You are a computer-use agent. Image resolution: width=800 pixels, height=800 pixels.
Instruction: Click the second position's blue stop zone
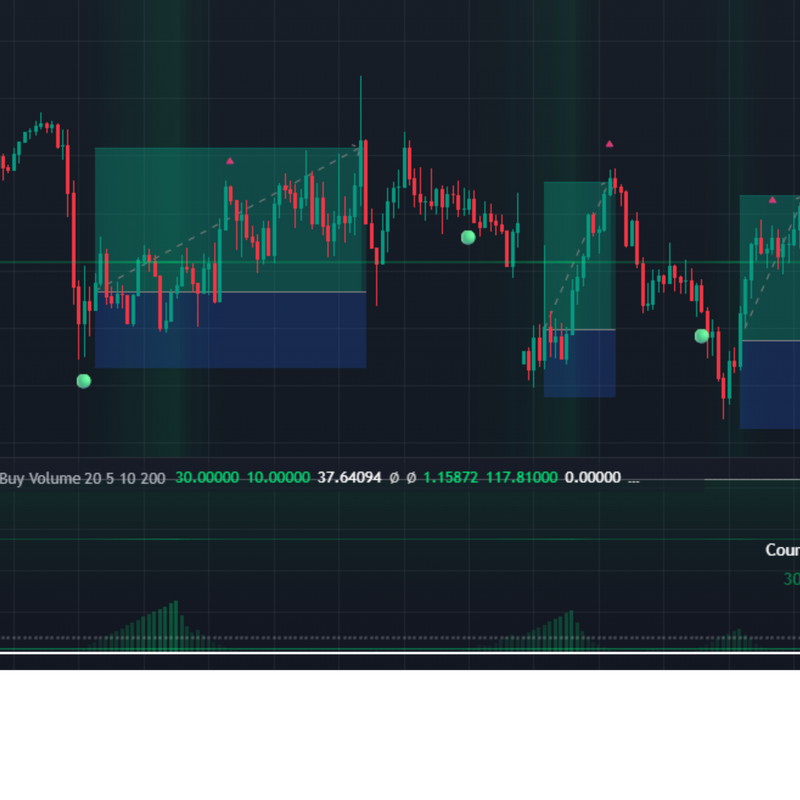580,363
